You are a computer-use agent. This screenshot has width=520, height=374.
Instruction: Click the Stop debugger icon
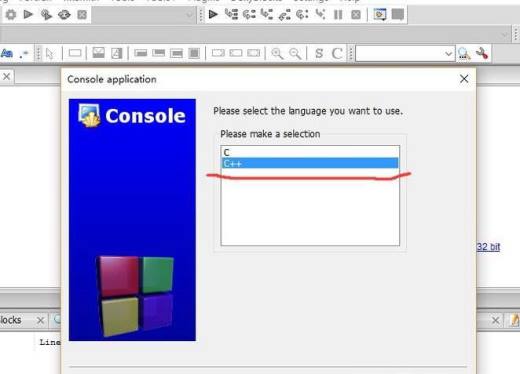click(356, 15)
